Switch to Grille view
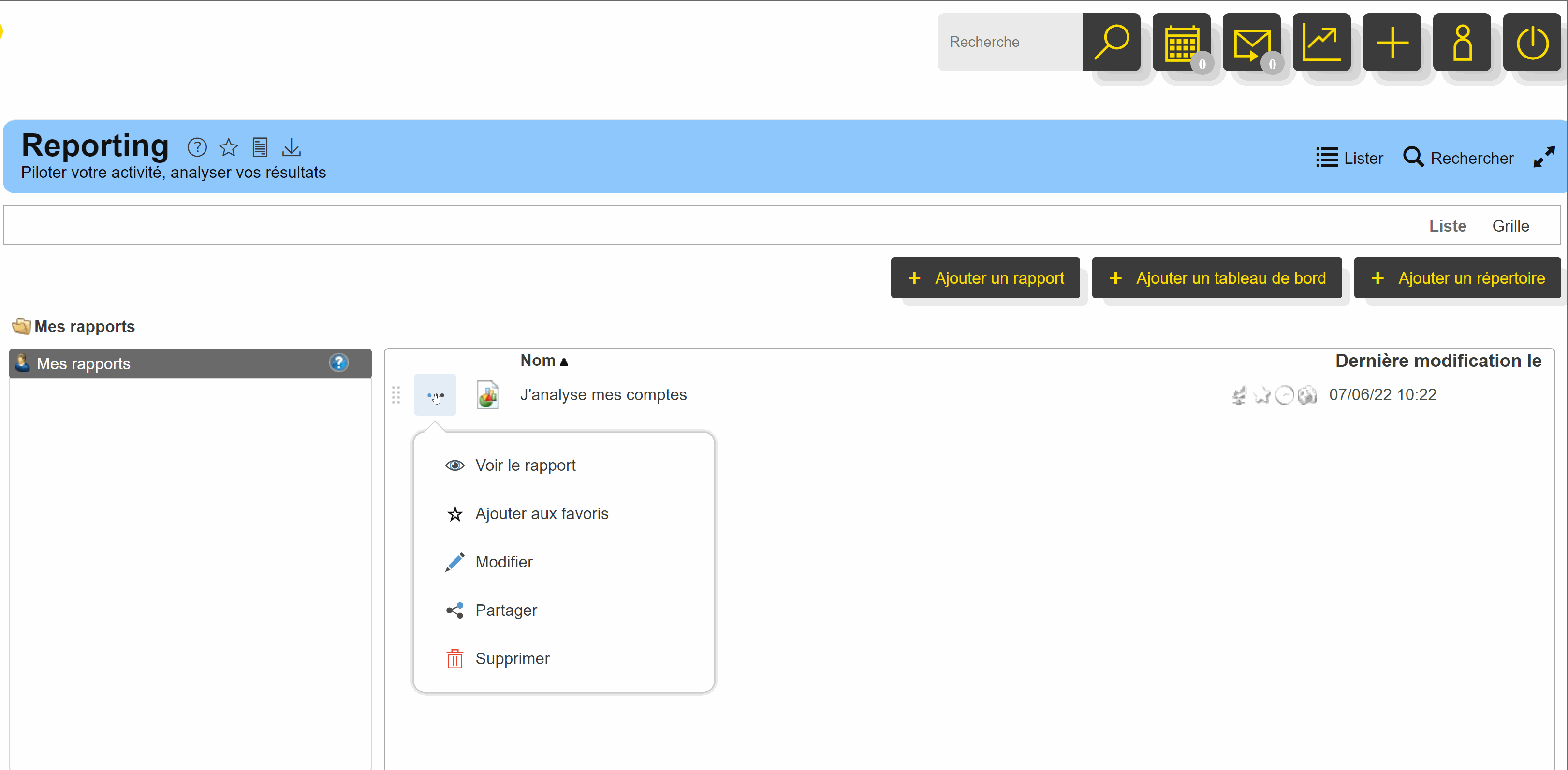This screenshot has height=770, width=1568. 1510,226
